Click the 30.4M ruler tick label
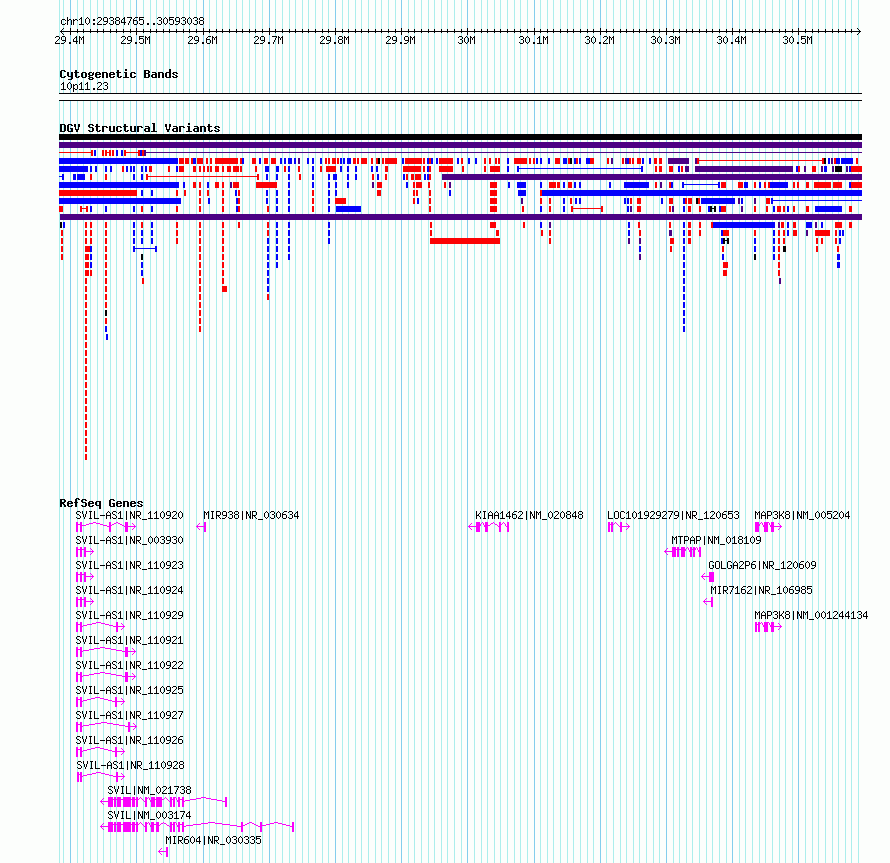The height and width of the screenshot is (863, 890). [x=732, y=40]
